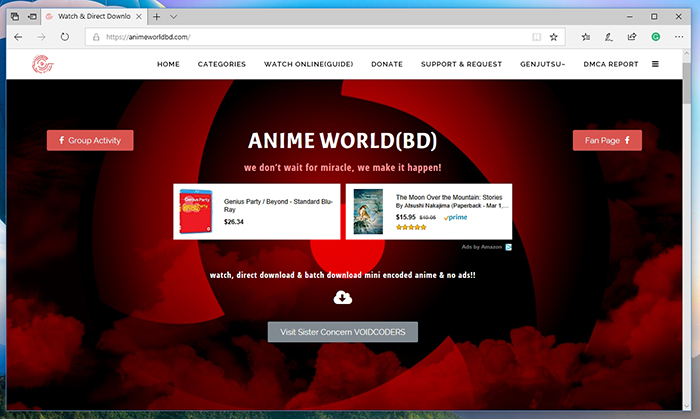Viewport: 700px width, 419px height.
Task: Open SUPPORT & REQUEST menu item
Action: tap(462, 64)
